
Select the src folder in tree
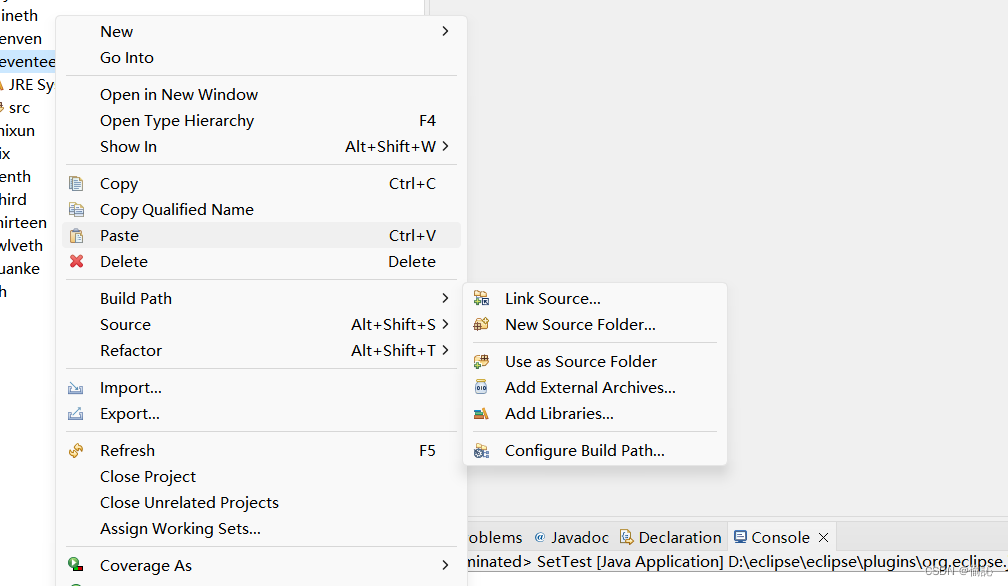(19, 108)
